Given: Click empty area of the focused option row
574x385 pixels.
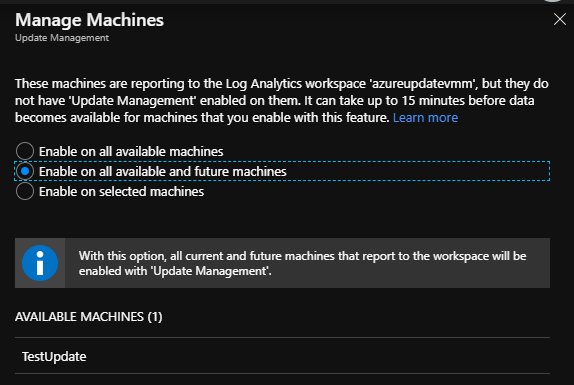Looking at the screenshot, I should (417, 171).
